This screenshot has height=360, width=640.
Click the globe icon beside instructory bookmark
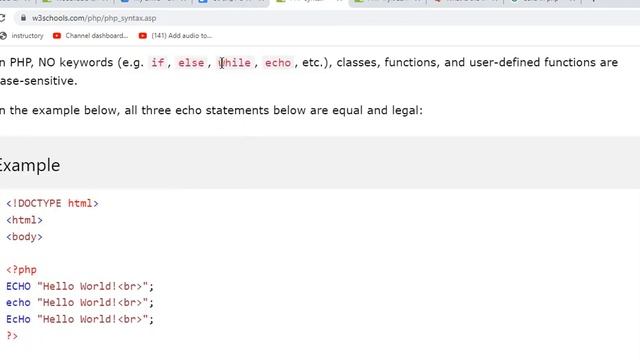coord(3,36)
